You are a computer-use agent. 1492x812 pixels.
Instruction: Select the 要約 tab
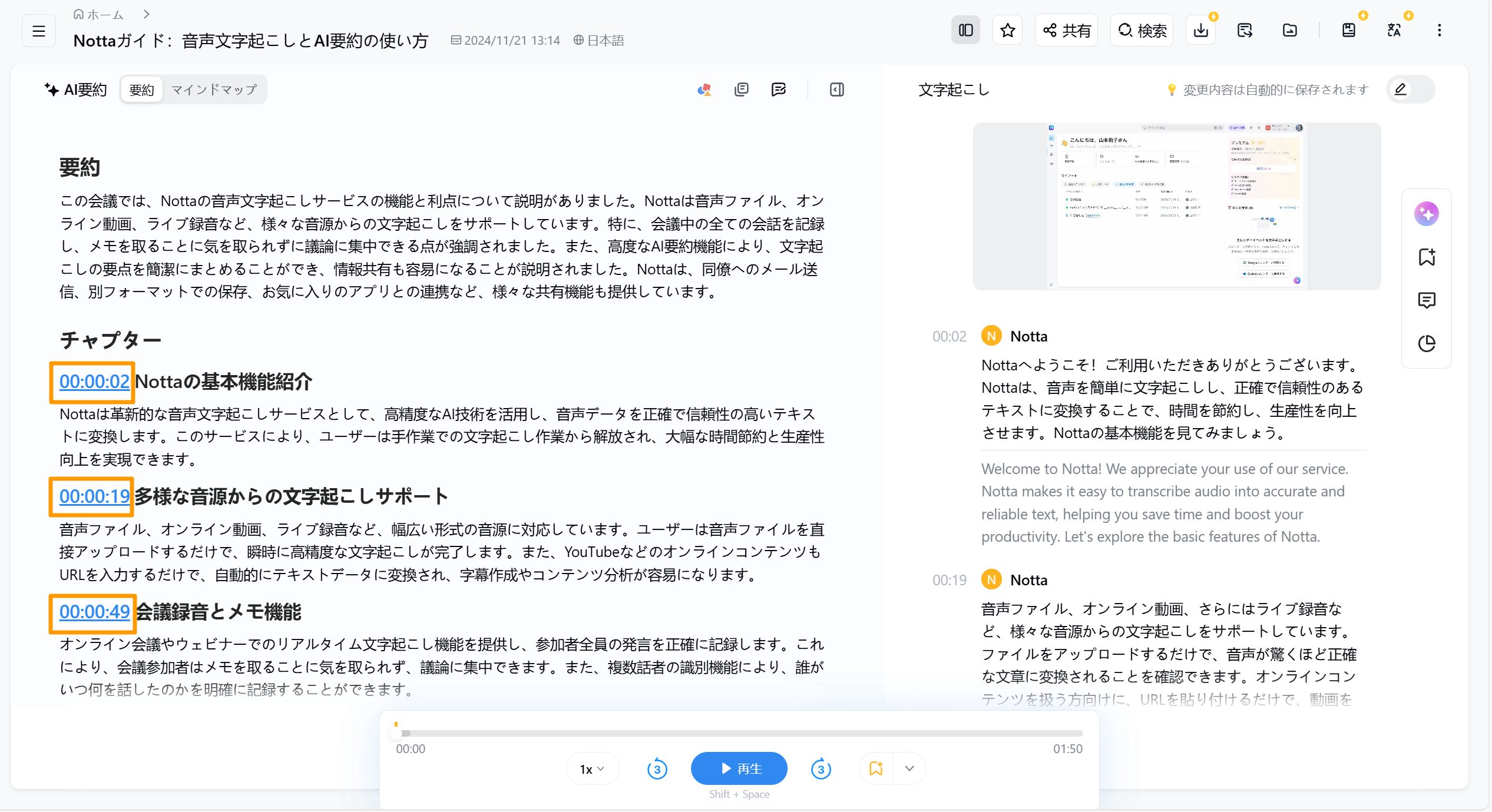point(141,90)
